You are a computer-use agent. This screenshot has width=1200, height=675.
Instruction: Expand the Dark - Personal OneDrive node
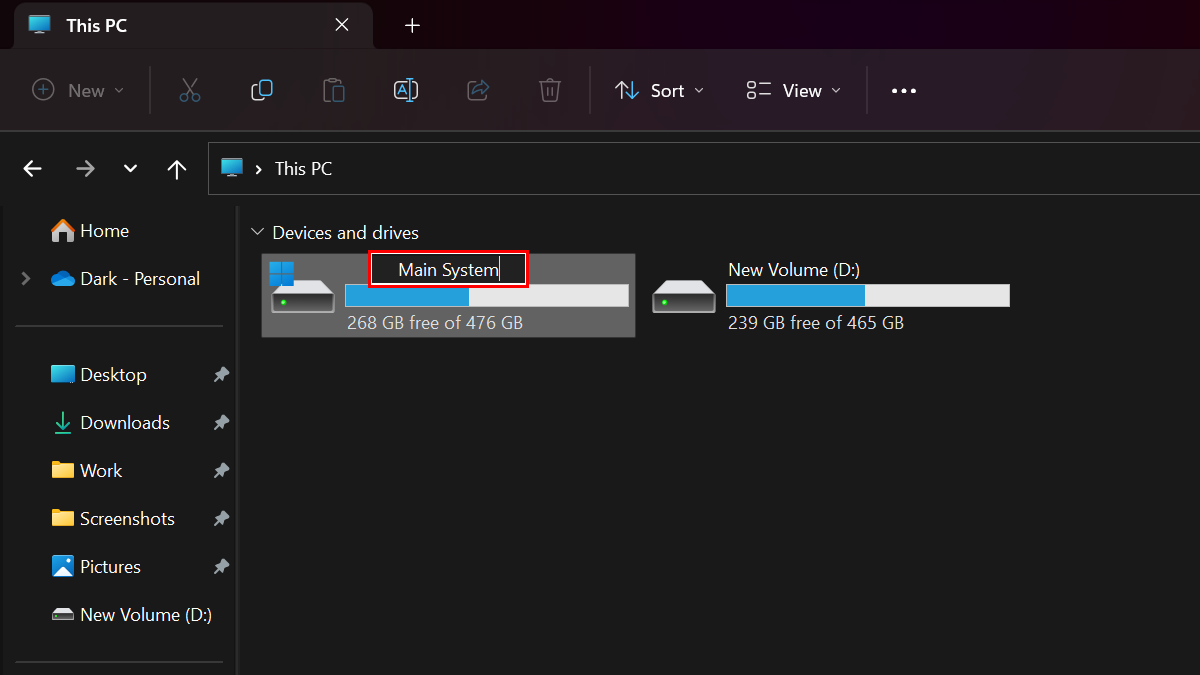coord(26,279)
